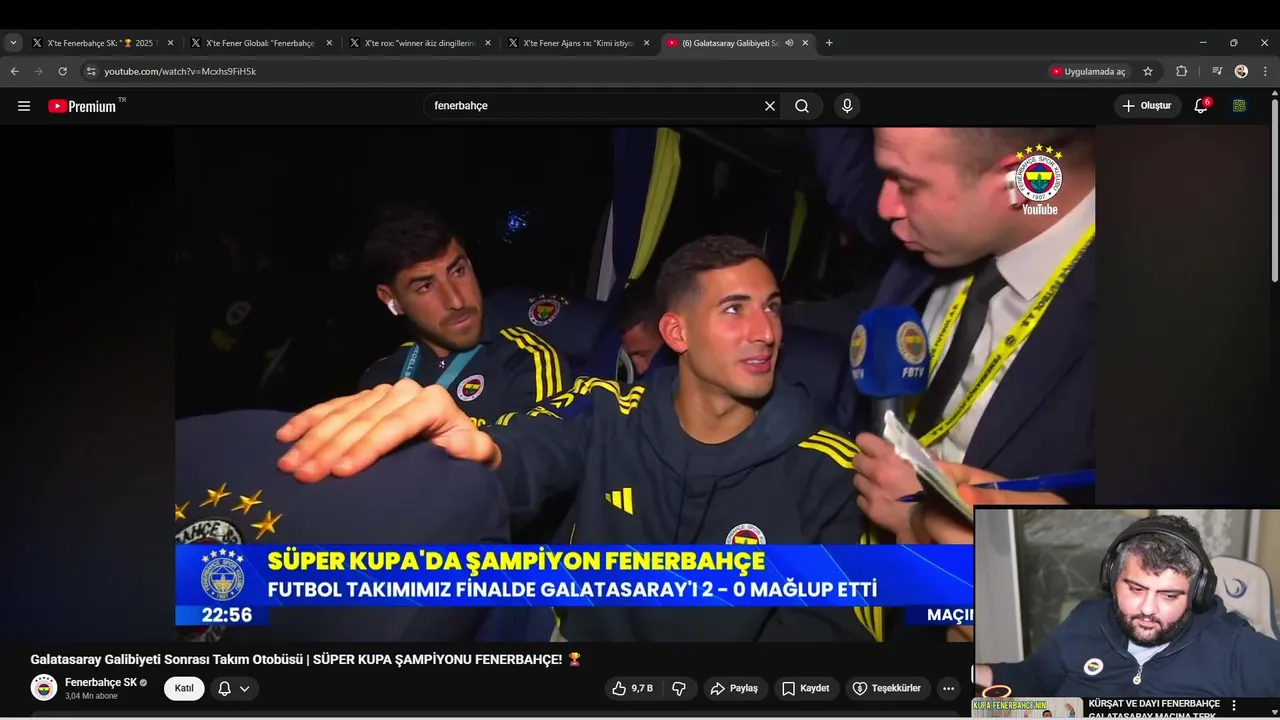This screenshot has height=720, width=1280.
Task: Close the X'te rox tab
Action: (x=488, y=43)
